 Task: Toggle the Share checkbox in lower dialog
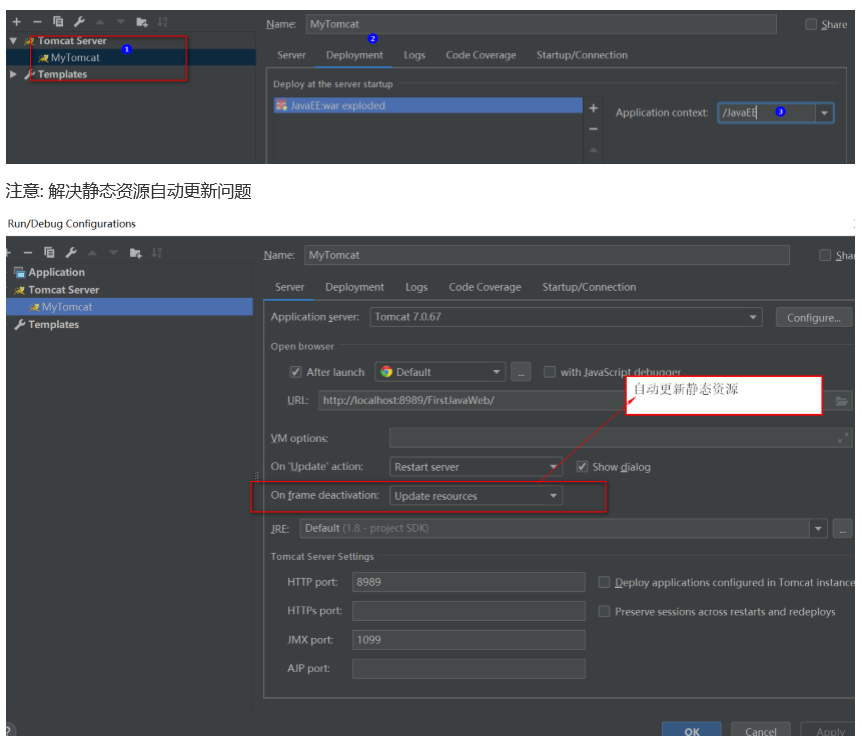click(825, 255)
